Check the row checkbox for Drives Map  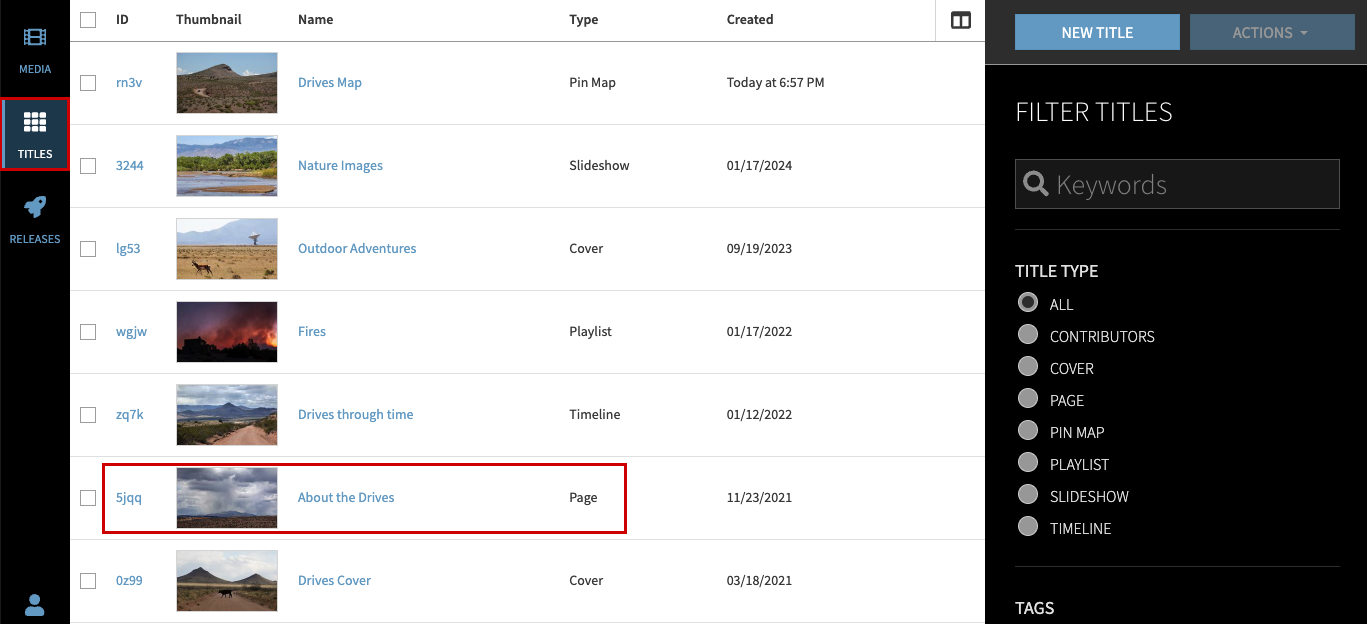point(87,82)
